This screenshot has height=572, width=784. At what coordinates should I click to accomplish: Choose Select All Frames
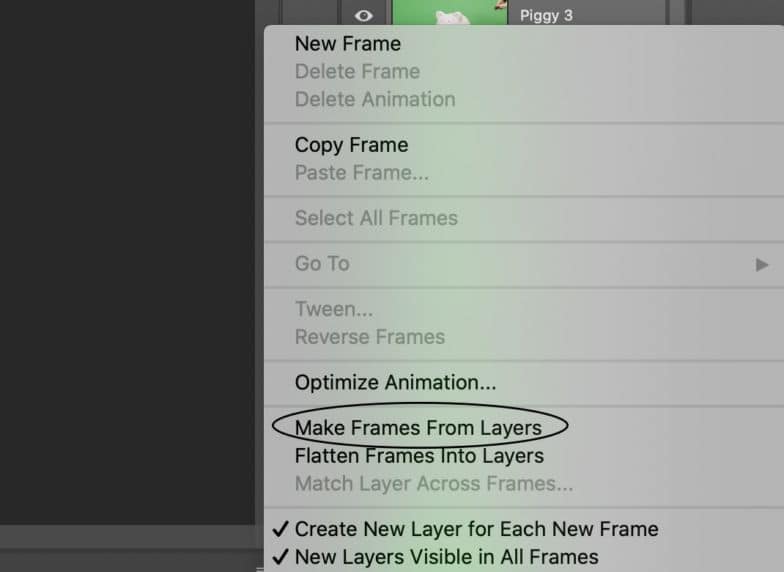pyautogui.click(x=376, y=218)
